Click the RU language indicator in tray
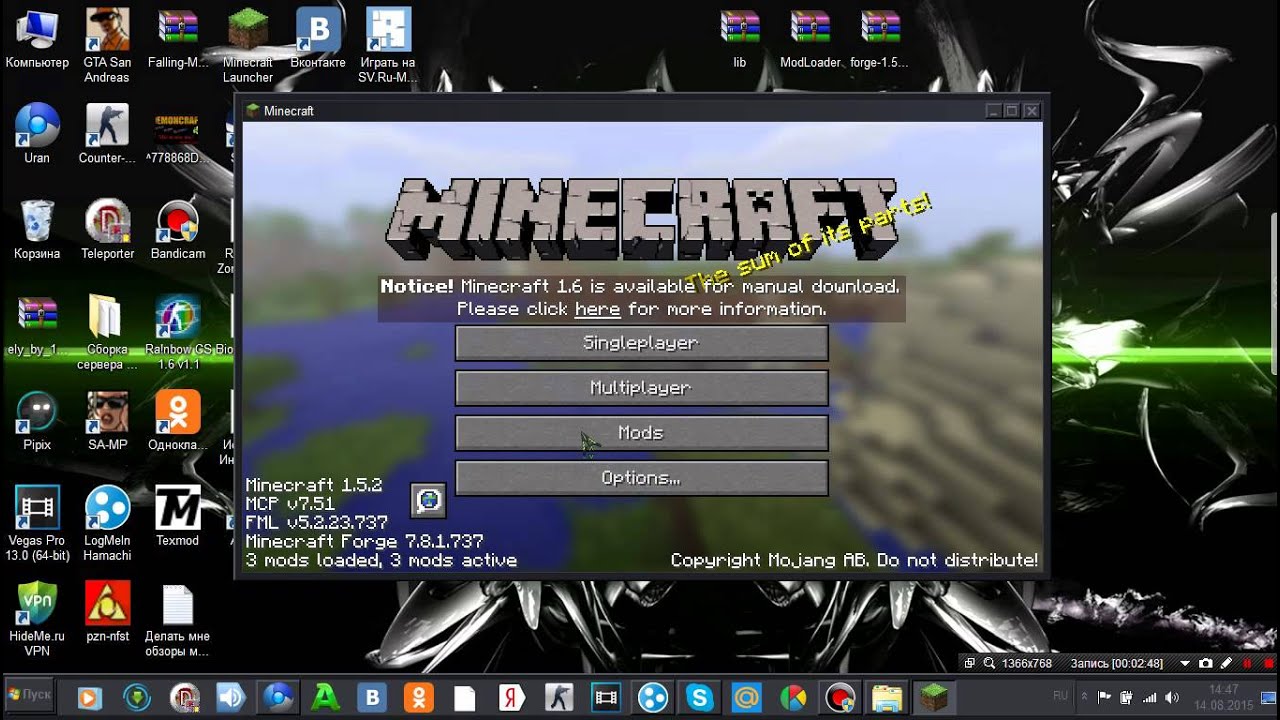The width and height of the screenshot is (1280, 720). point(1060,695)
